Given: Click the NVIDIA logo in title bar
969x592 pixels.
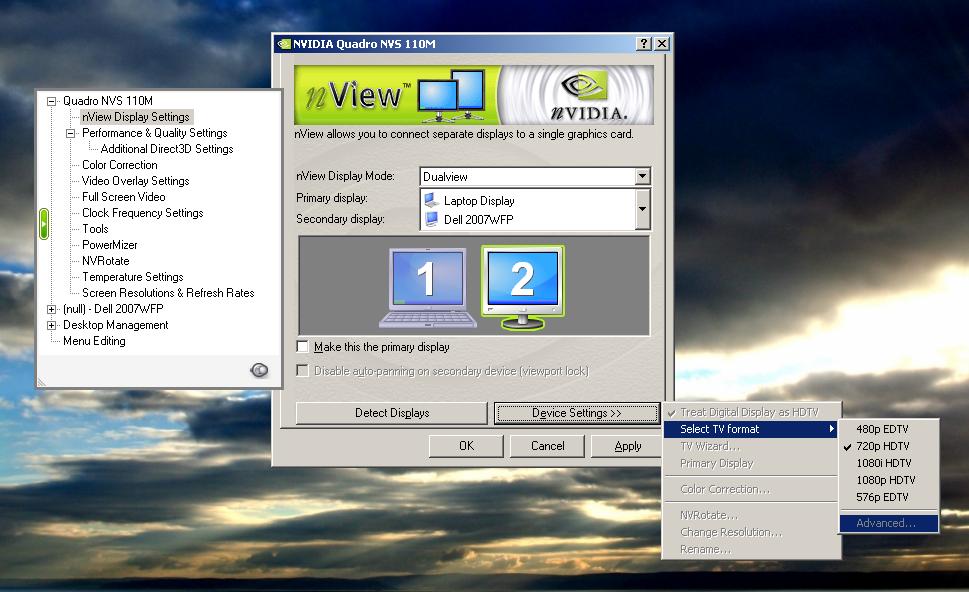Looking at the screenshot, I should pyautogui.click(x=284, y=44).
